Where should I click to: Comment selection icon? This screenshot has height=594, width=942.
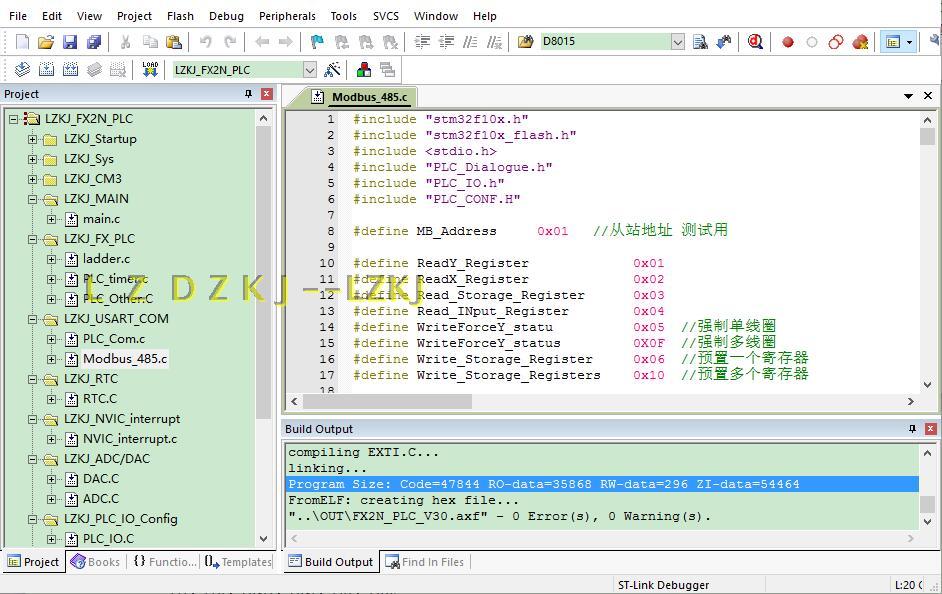click(x=470, y=41)
